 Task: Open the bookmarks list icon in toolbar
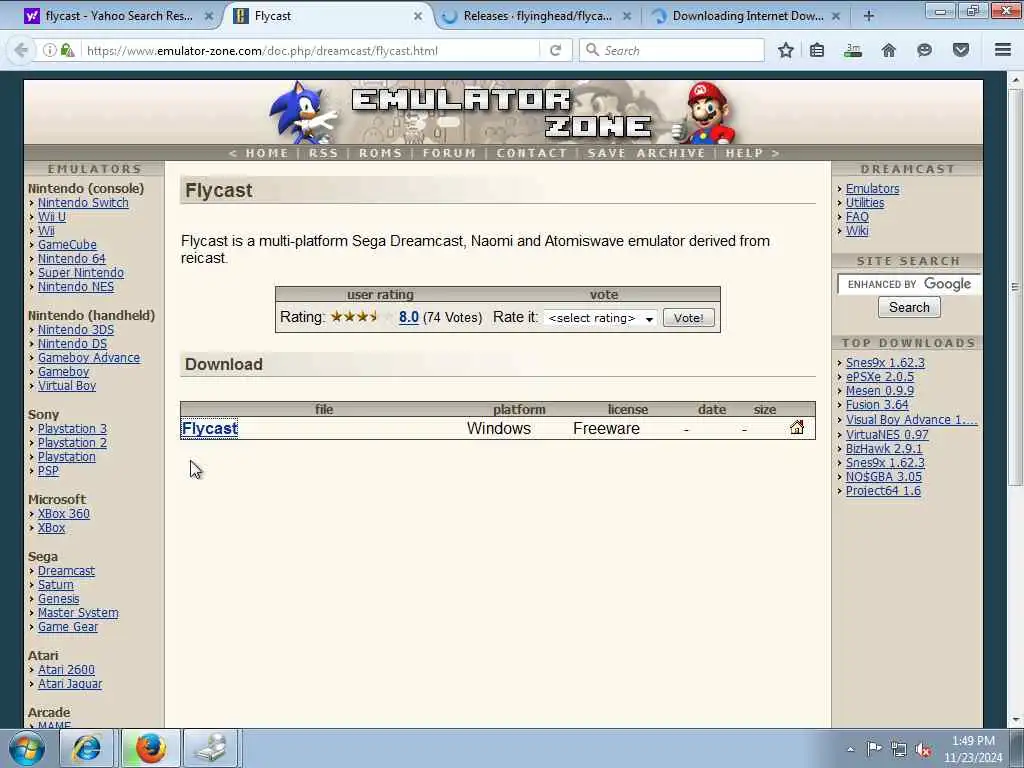tap(817, 50)
